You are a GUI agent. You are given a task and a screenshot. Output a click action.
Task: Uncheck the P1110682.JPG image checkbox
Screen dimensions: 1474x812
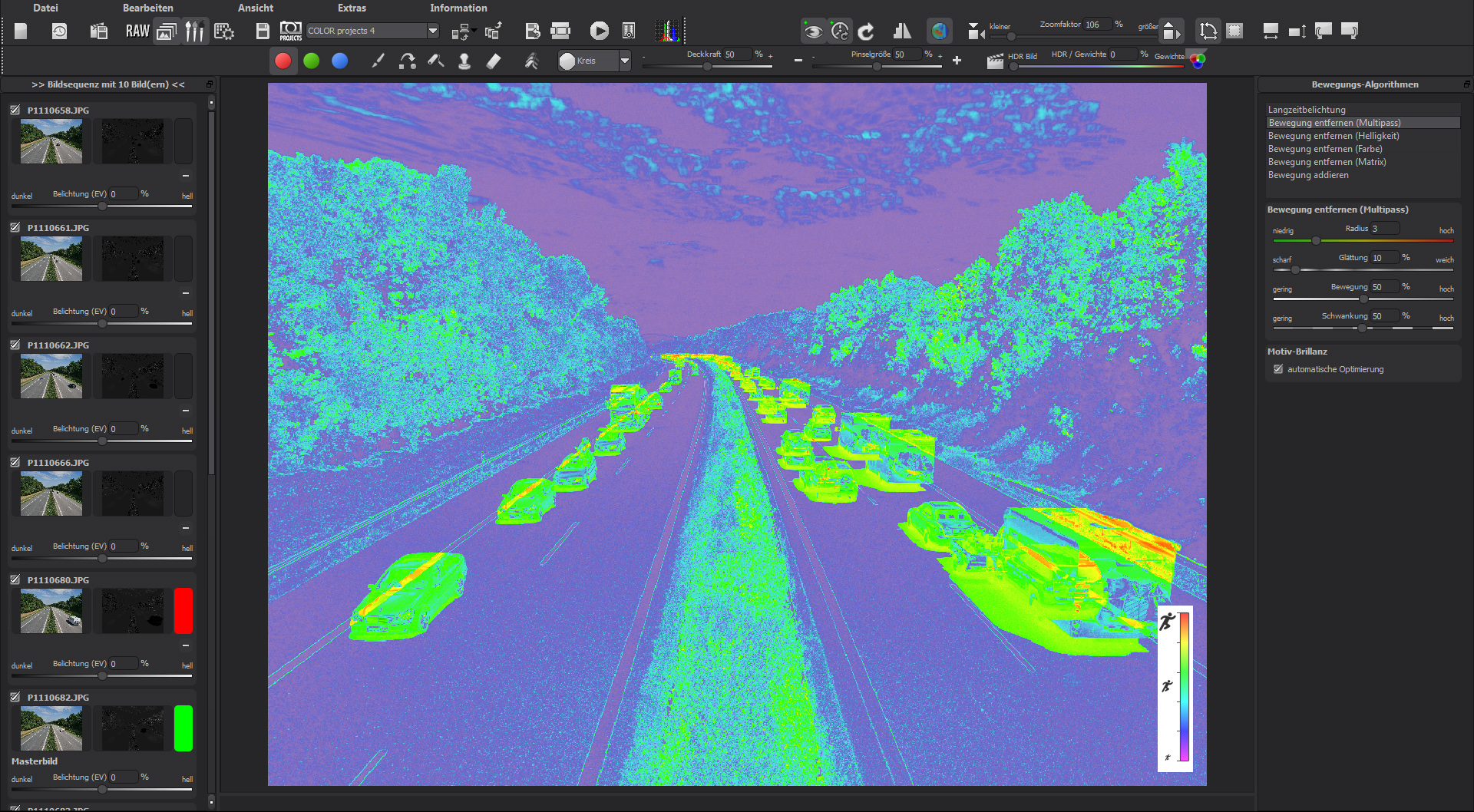coord(15,697)
